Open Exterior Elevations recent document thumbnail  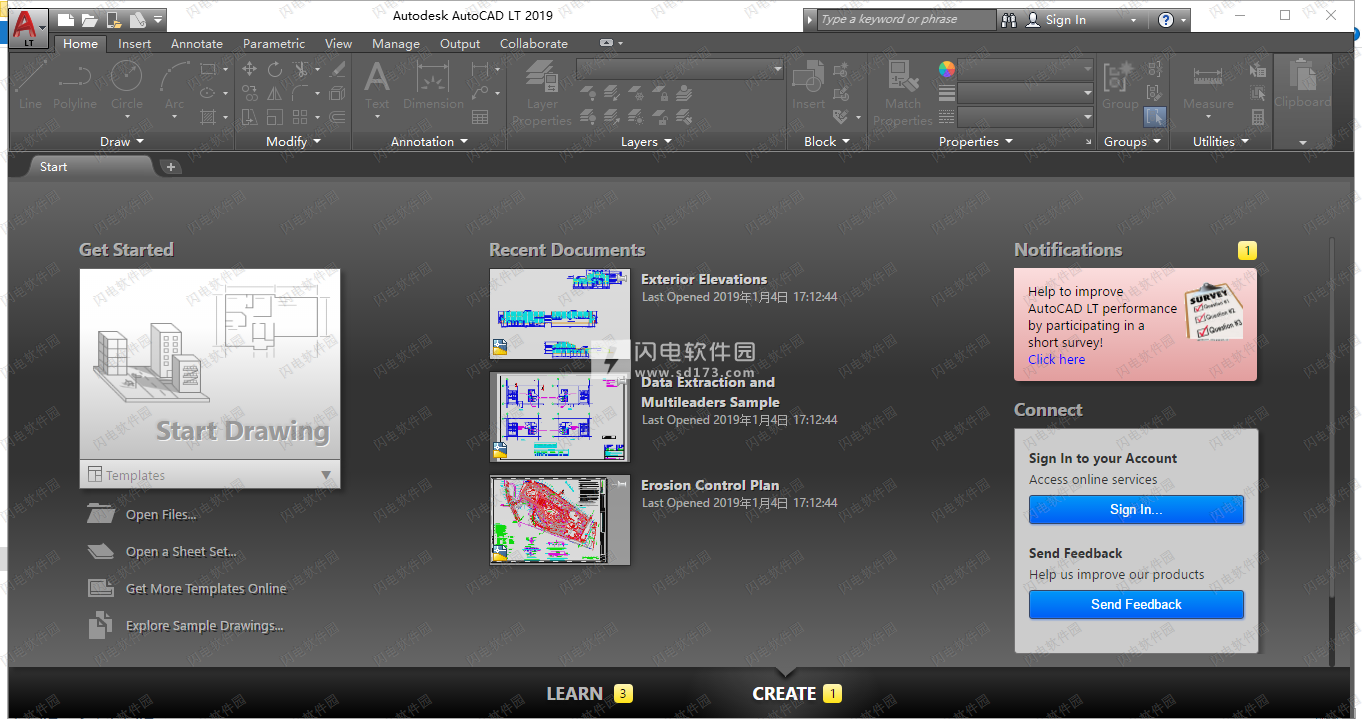(560, 314)
